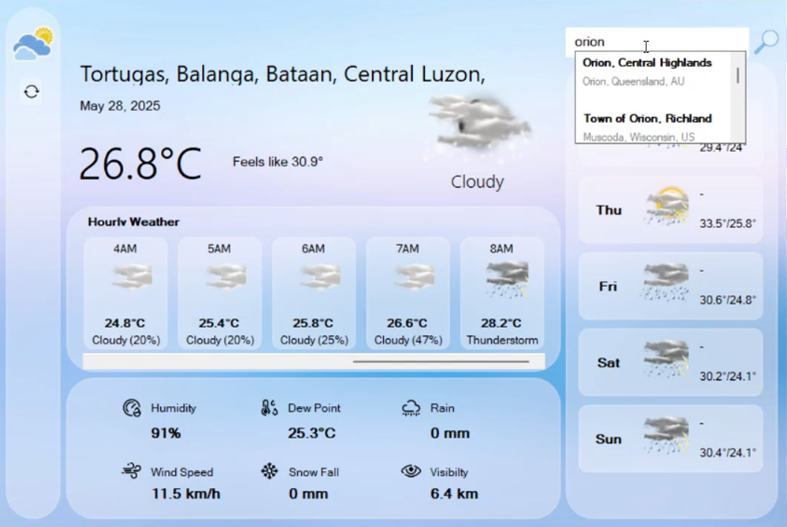The image size is (787, 527).
Task: Click the 8AM temperature 28.2°C
Action: pyautogui.click(x=501, y=323)
